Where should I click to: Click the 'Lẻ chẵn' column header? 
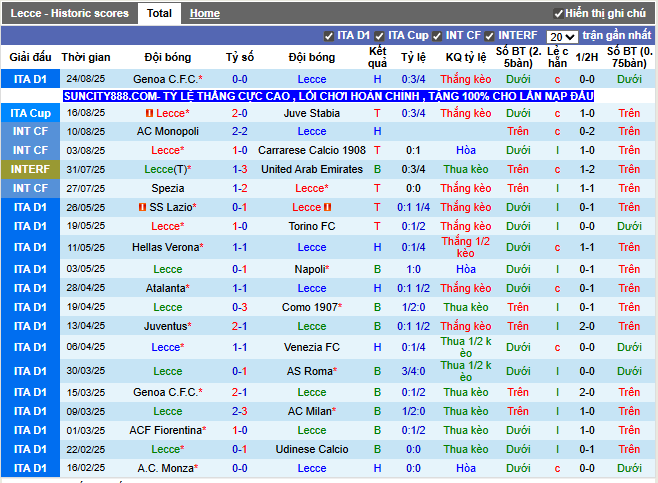[x=557, y=57]
